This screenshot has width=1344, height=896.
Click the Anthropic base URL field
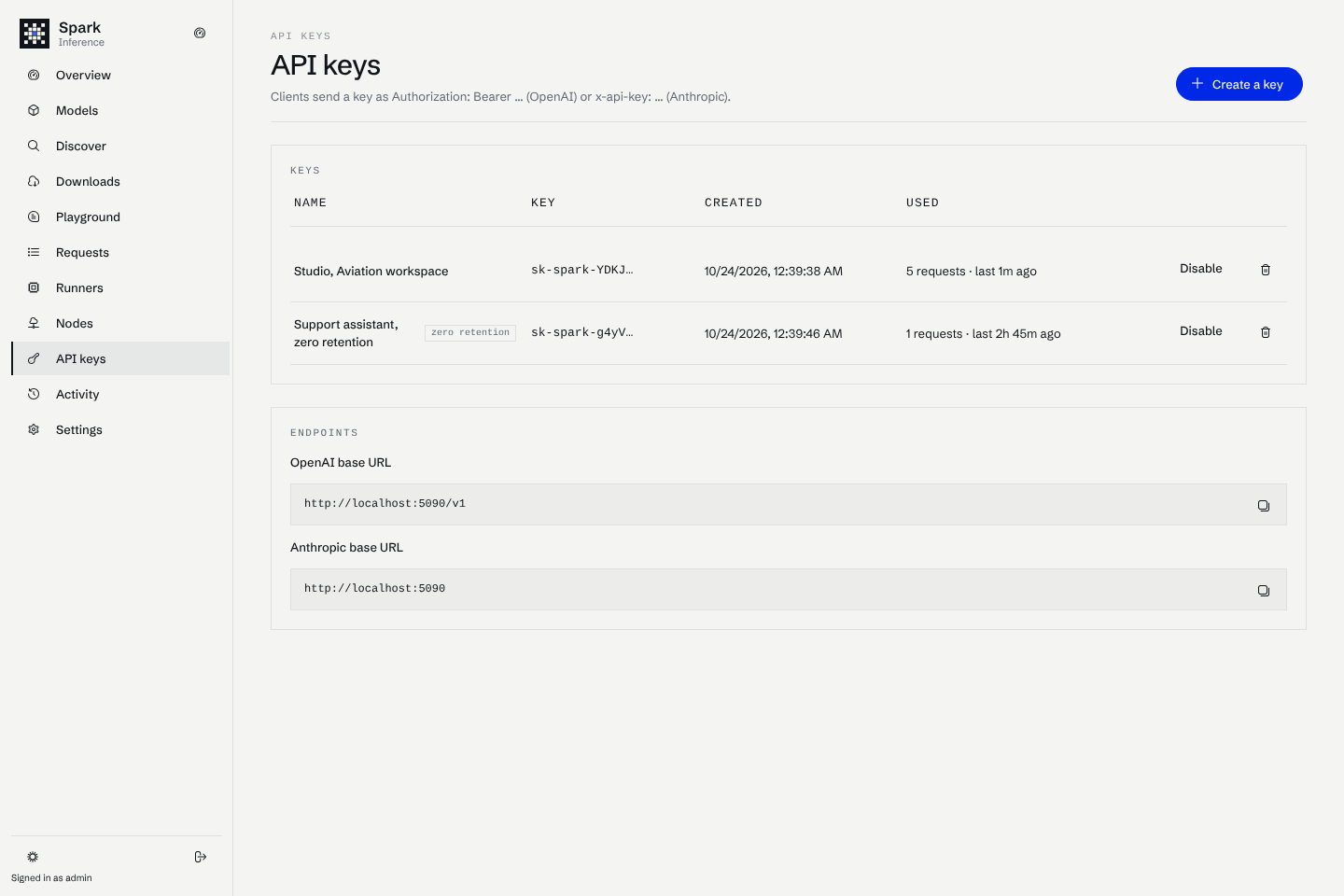click(788, 589)
